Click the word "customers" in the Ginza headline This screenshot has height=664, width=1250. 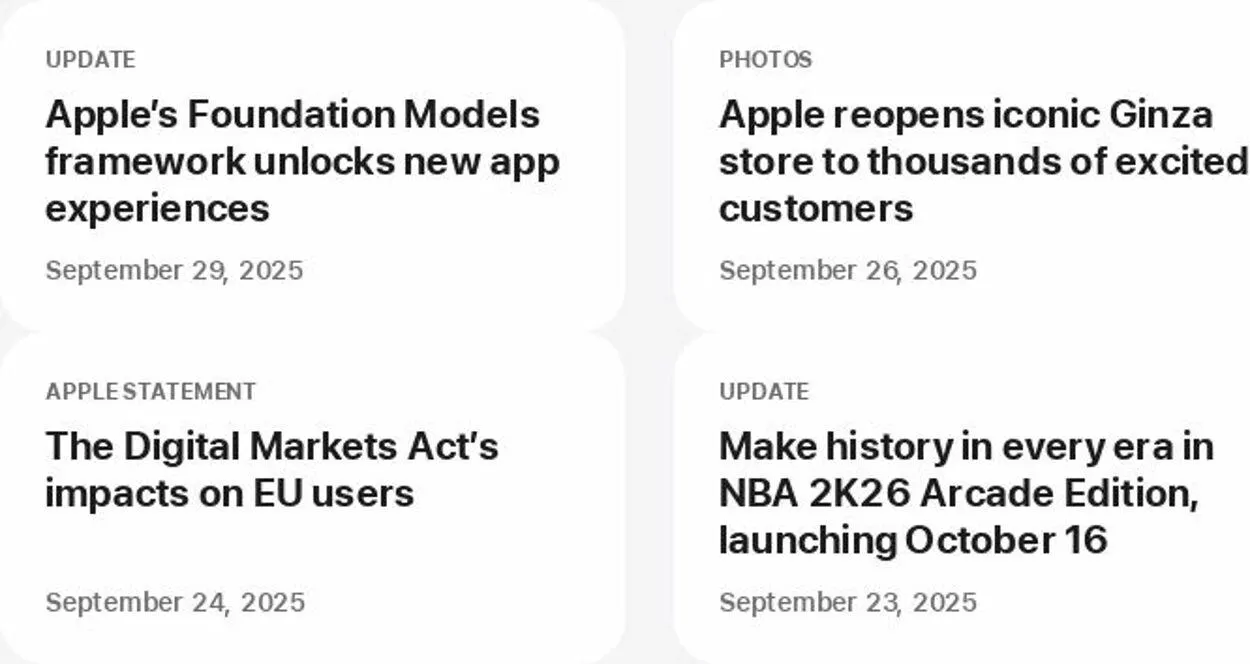coord(815,209)
